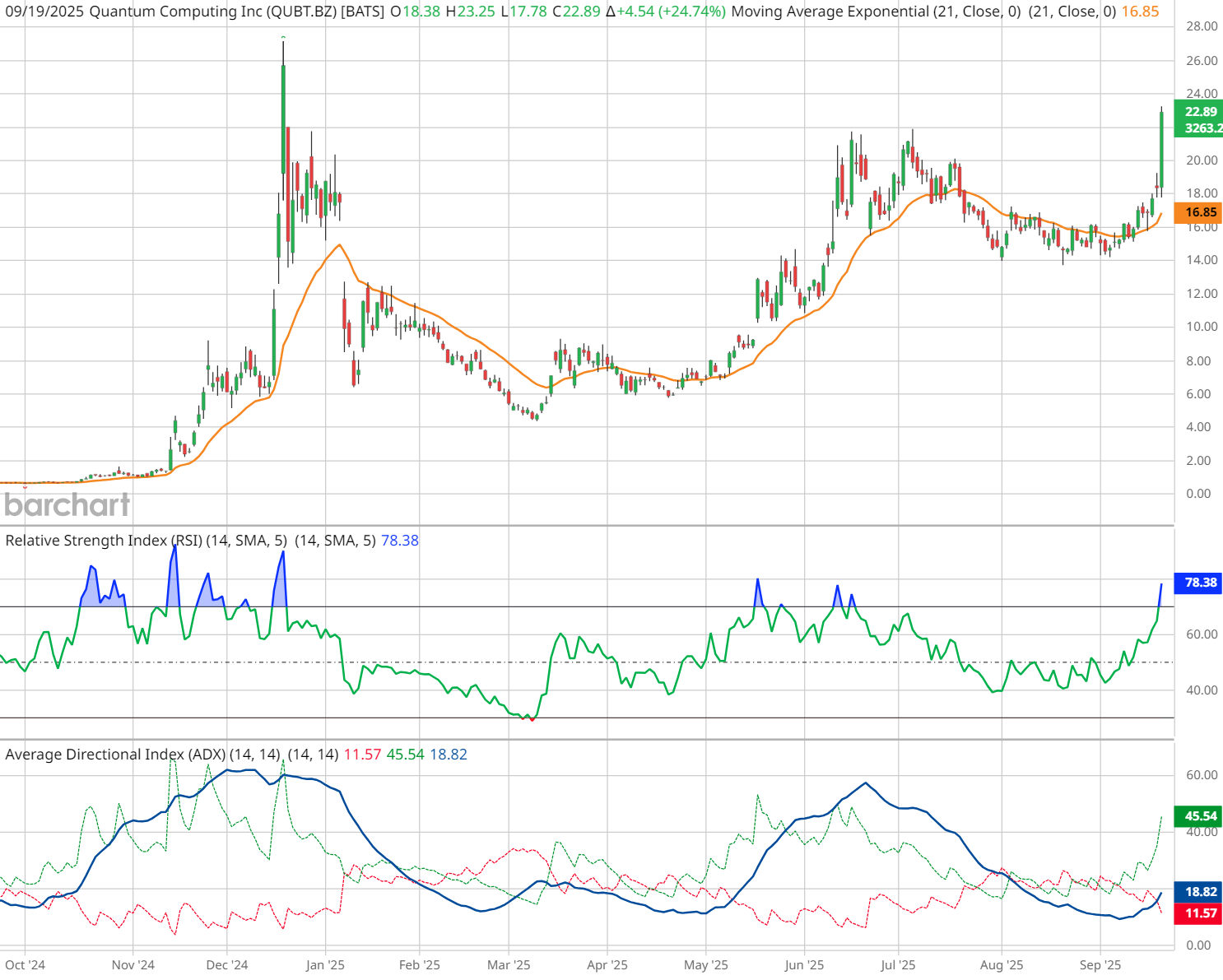Click the Feb '25 date axis label
The image size is (1223, 980).
click(420, 965)
